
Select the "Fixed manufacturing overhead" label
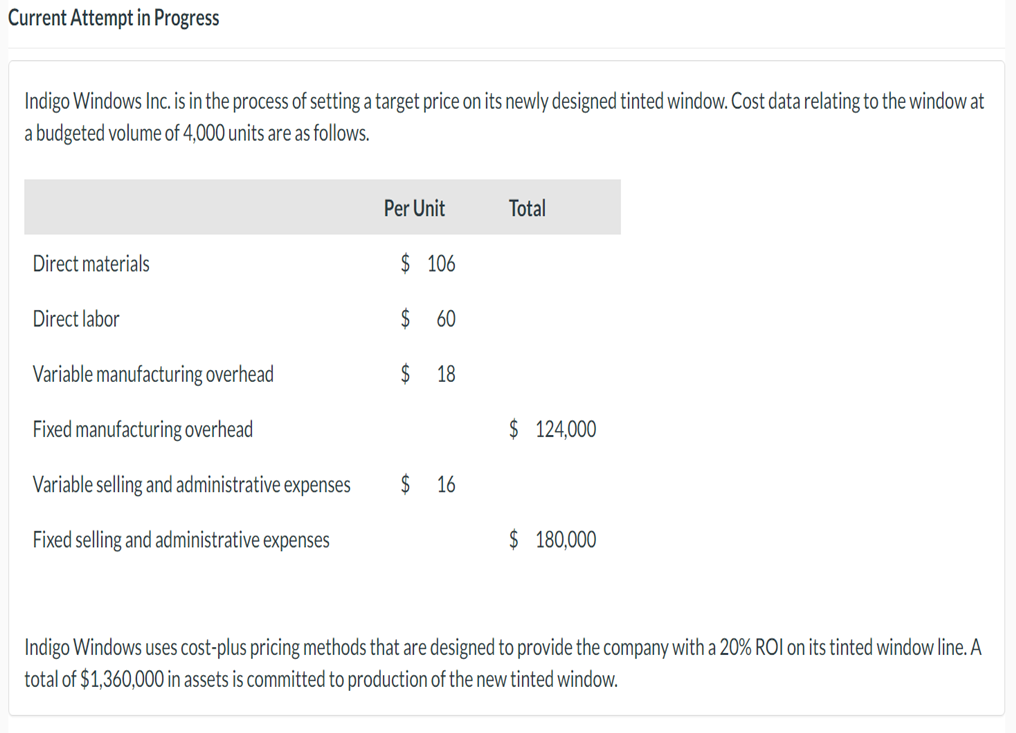[143, 430]
